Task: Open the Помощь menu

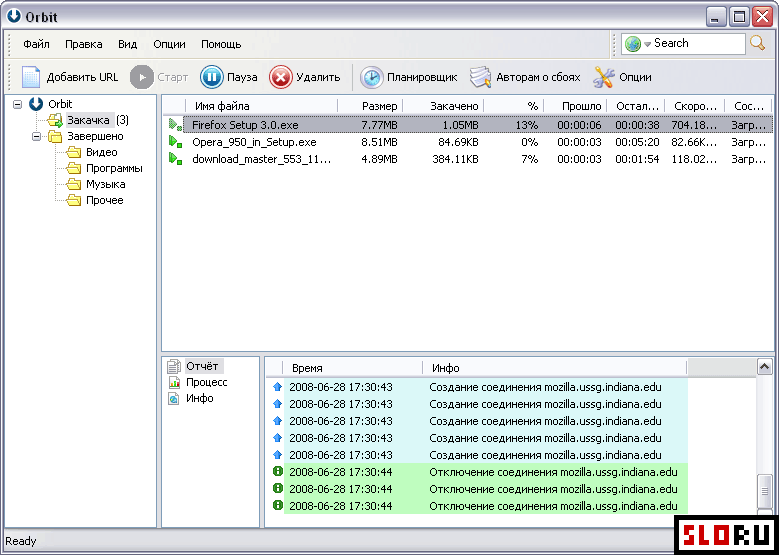Action: [x=221, y=44]
